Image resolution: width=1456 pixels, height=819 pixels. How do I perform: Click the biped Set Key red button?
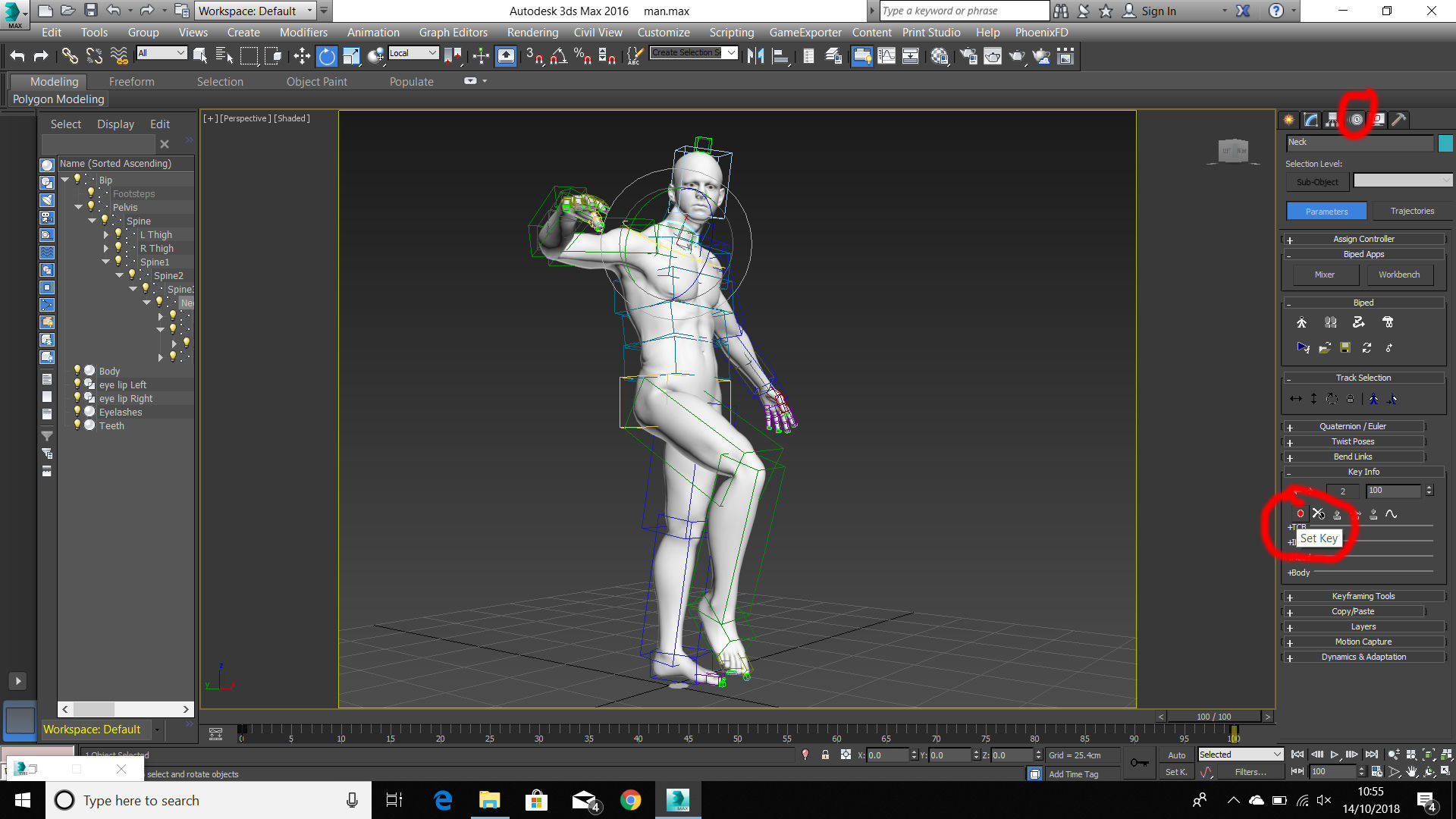(x=1300, y=514)
